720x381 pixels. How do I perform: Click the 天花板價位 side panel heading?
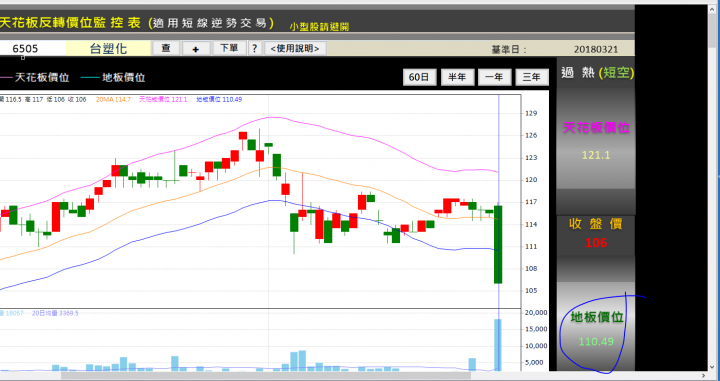tap(596, 128)
